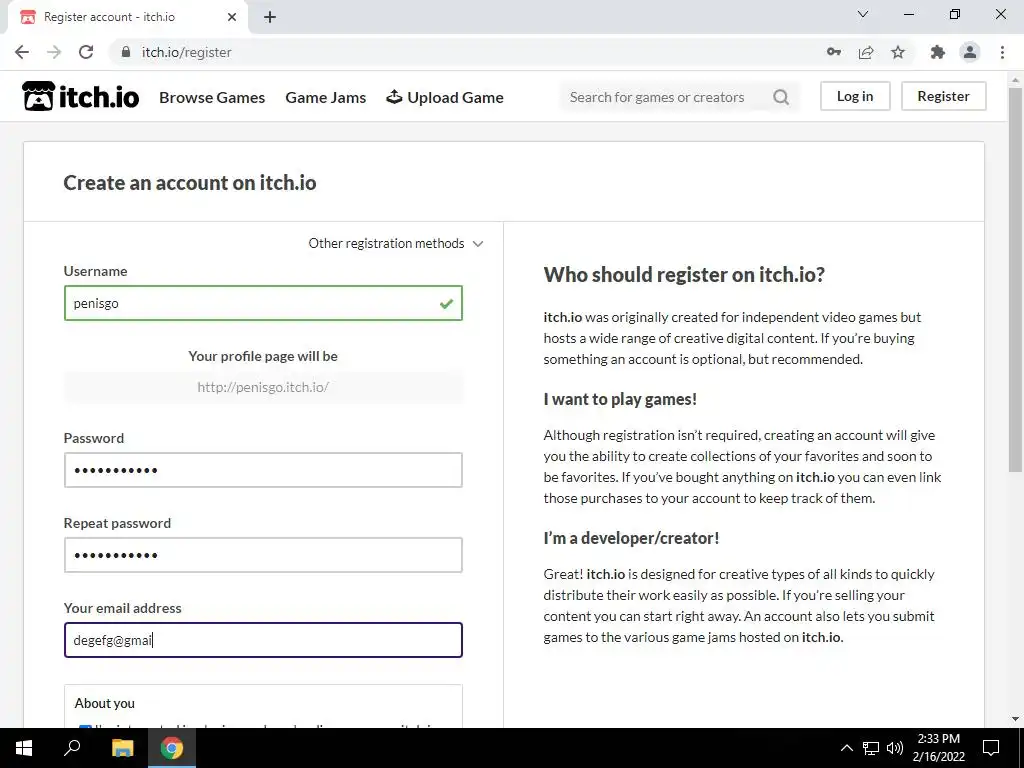Click the Password field

coord(263,470)
